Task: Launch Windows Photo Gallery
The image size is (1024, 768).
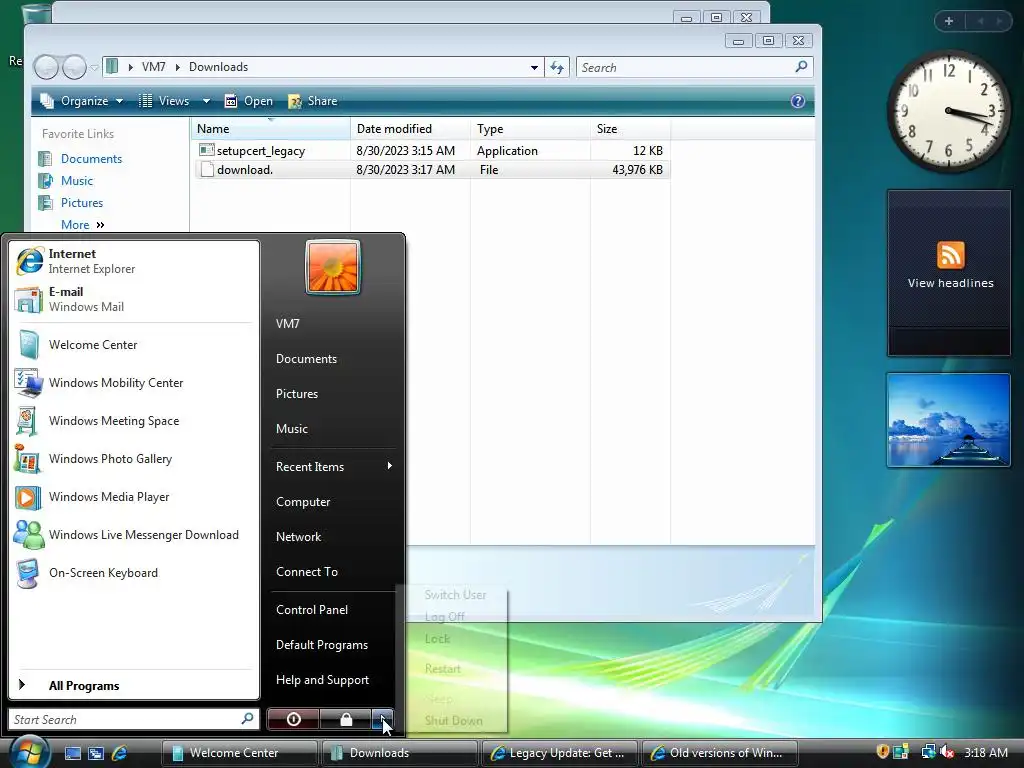Action: click(x=134, y=458)
